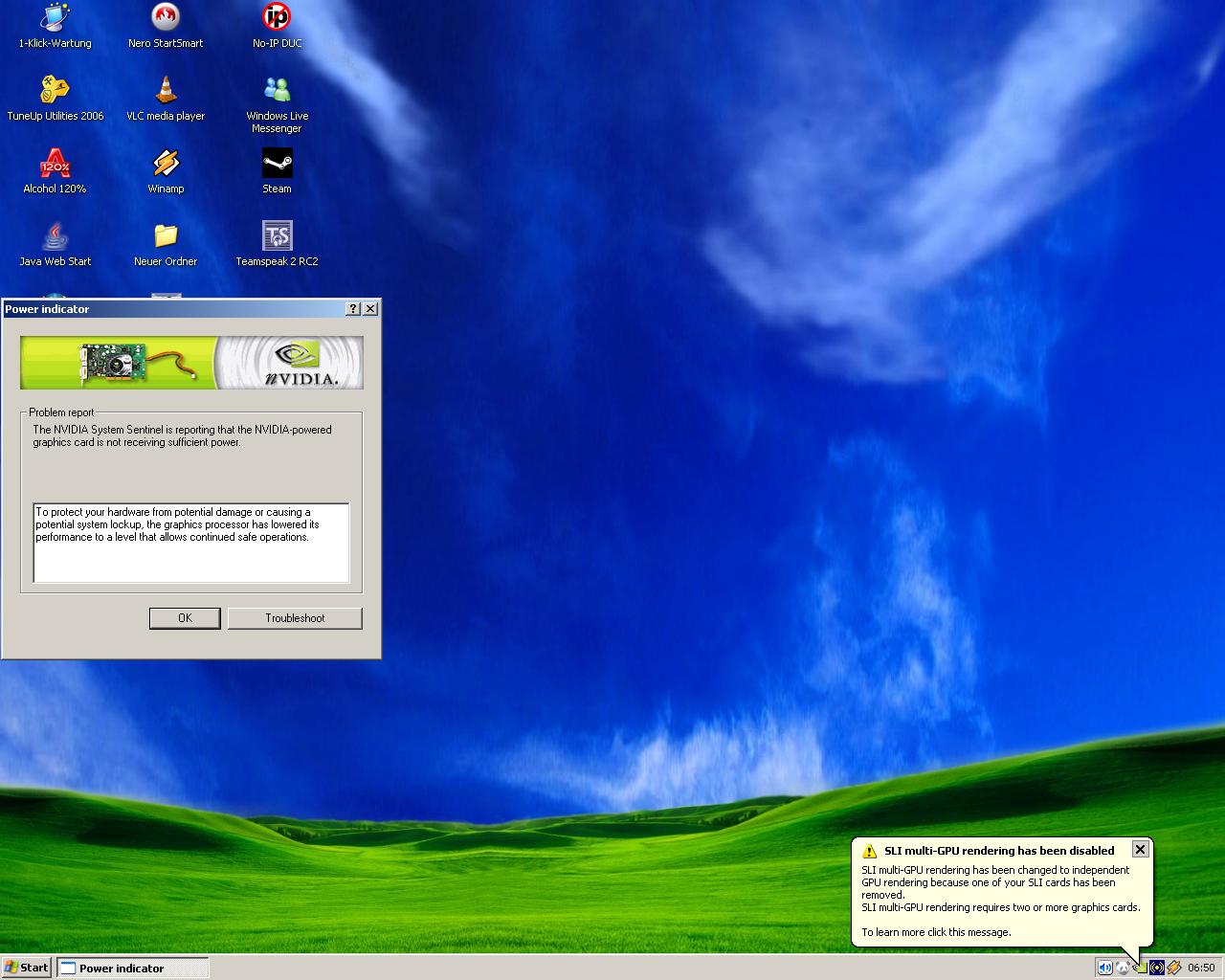Open the Java Web Start icon
1225x980 pixels.
(x=55, y=245)
